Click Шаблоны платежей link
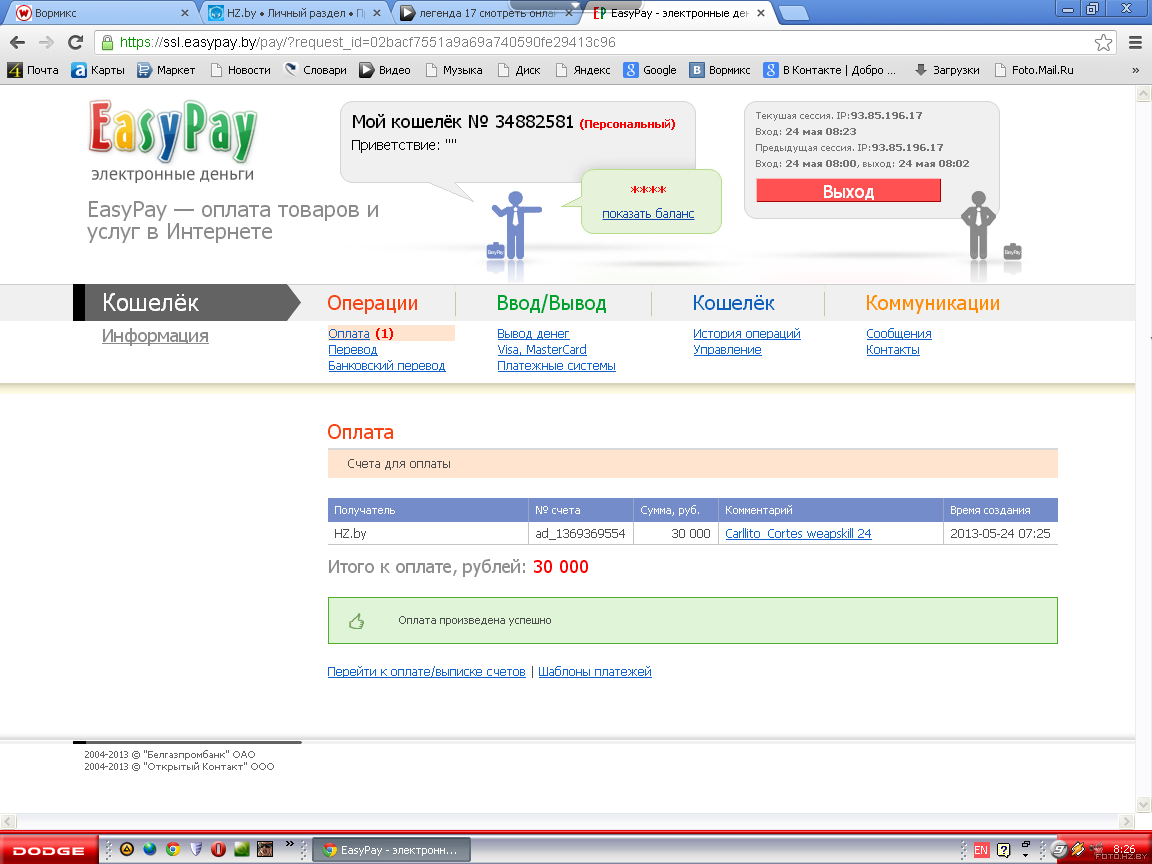This screenshot has height=864, width=1152. click(x=594, y=672)
